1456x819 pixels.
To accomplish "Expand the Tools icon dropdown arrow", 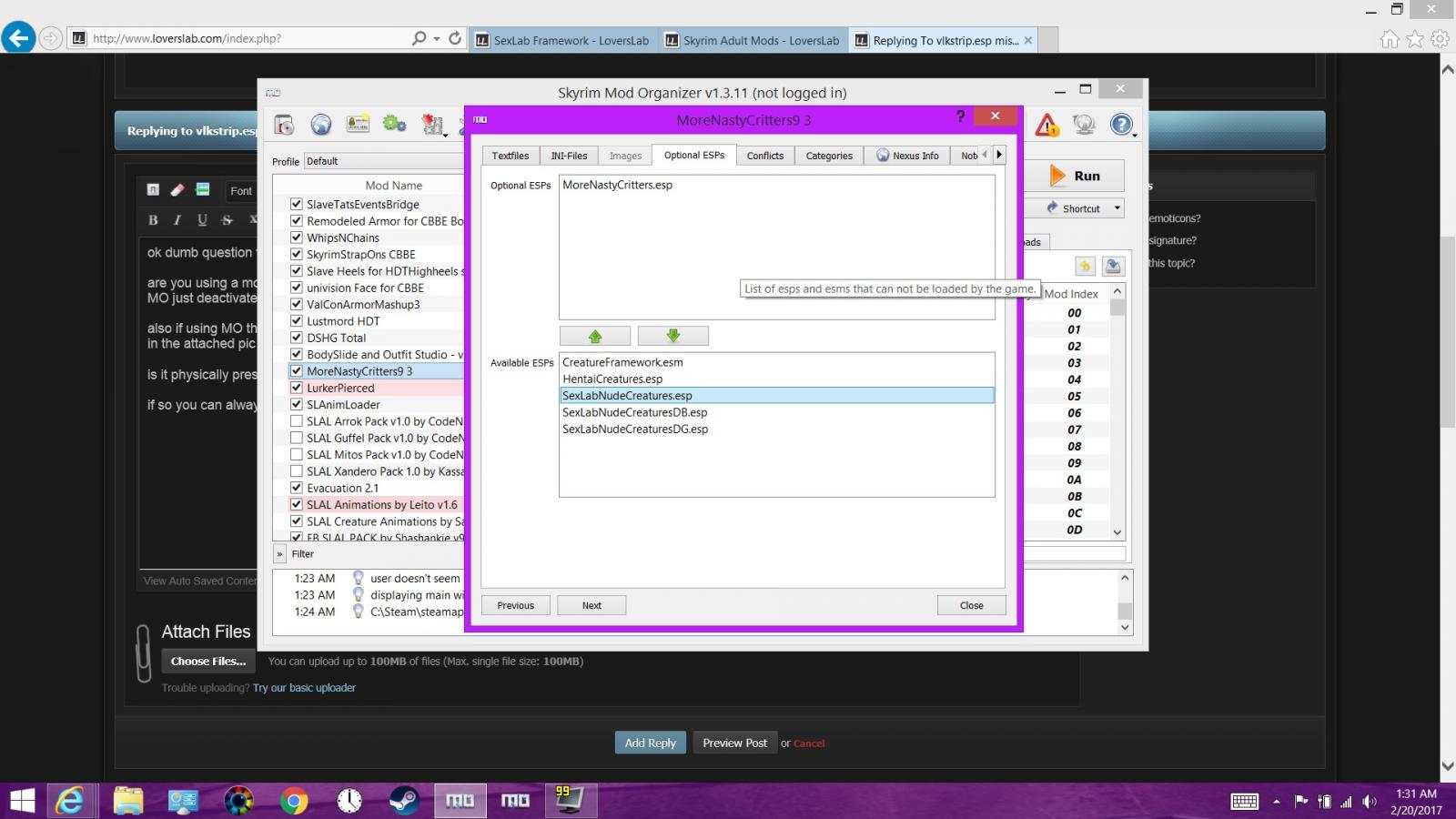I will tap(445, 135).
